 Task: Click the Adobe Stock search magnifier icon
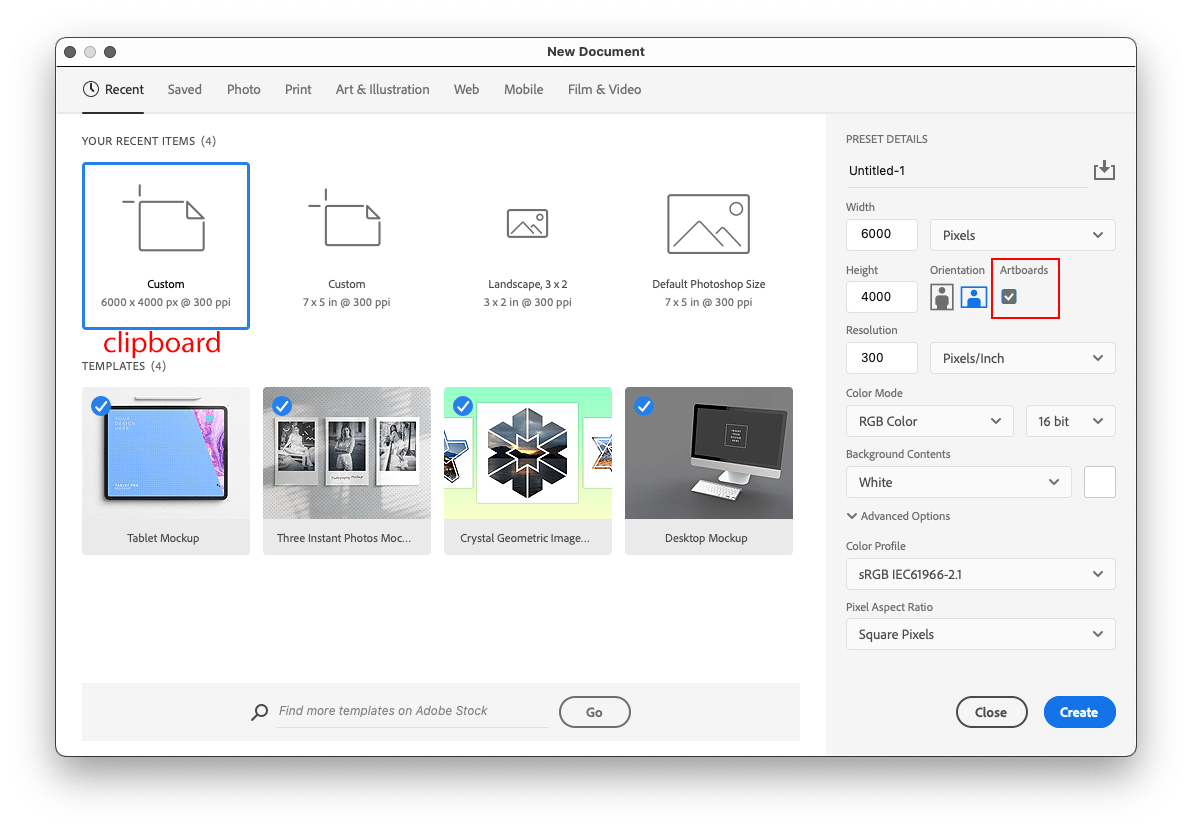point(259,711)
